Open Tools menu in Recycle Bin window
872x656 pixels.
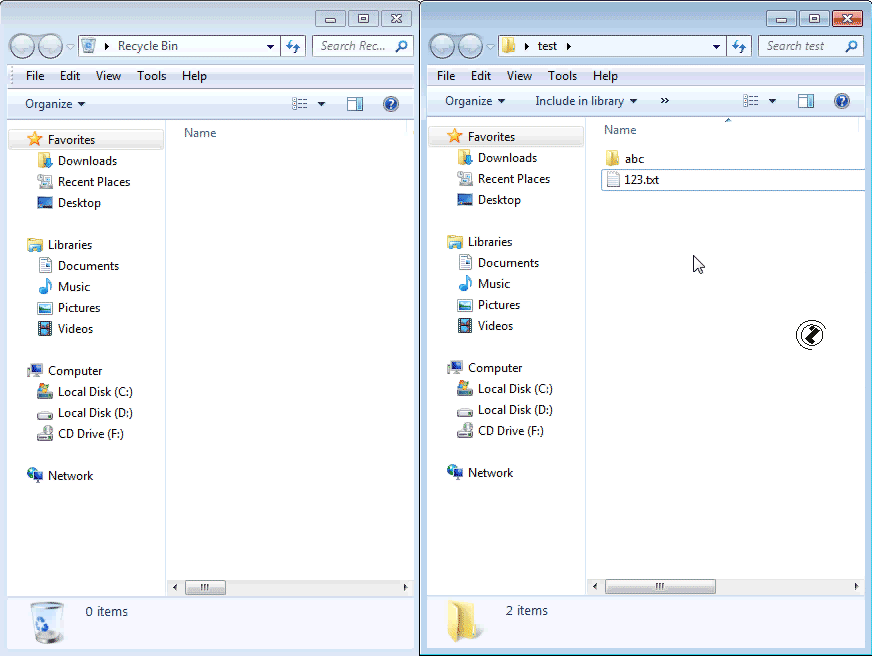point(152,76)
